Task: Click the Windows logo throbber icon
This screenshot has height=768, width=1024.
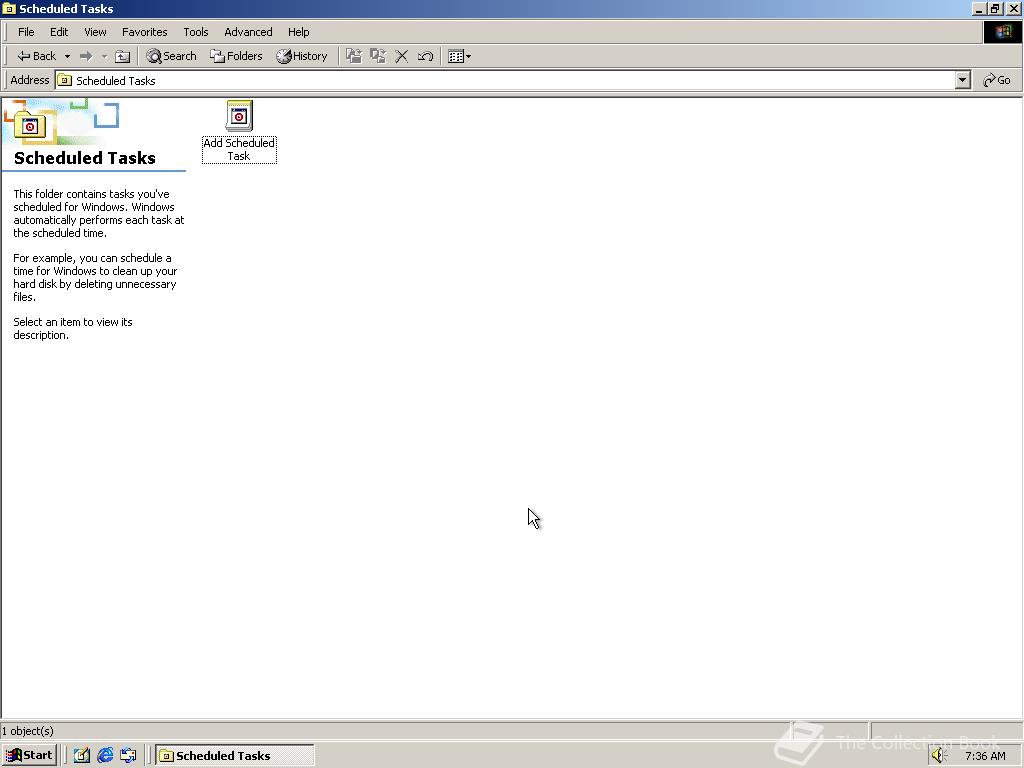Action: (1002, 32)
